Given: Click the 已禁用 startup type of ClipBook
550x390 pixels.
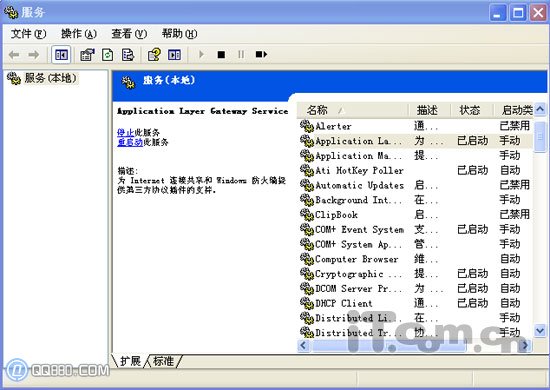Looking at the screenshot, I should (x=515, y=214).
